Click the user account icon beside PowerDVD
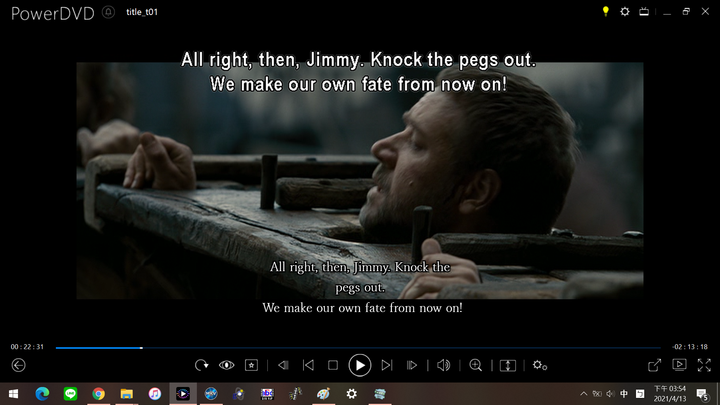720x405 pixels. tap(108, 12)
